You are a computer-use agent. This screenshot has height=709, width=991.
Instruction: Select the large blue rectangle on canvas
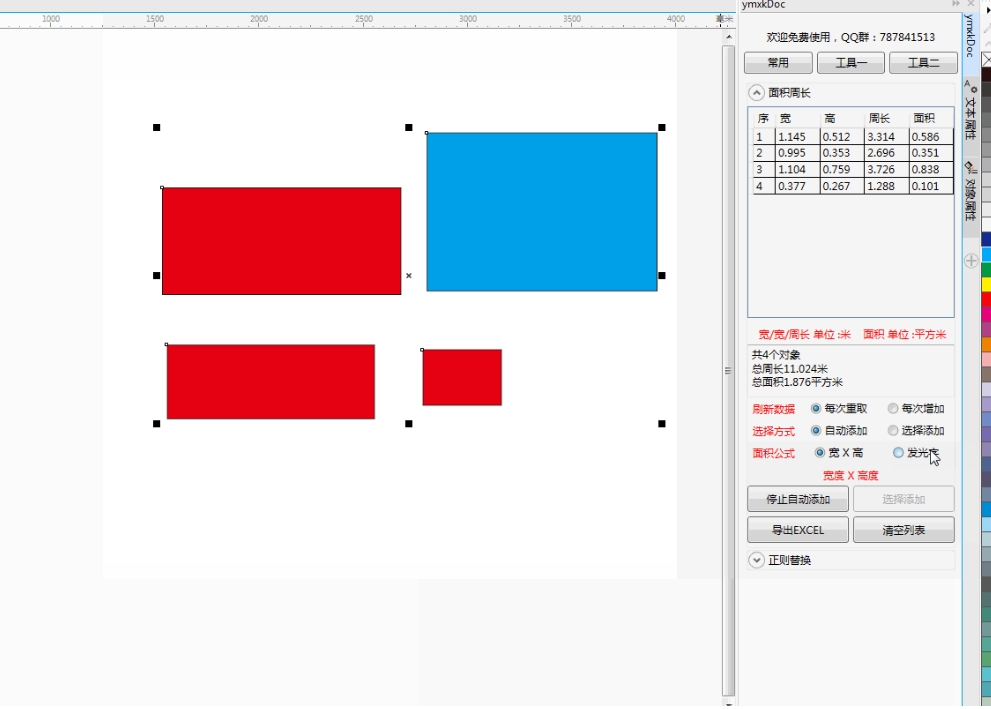(x=541, y=211)
